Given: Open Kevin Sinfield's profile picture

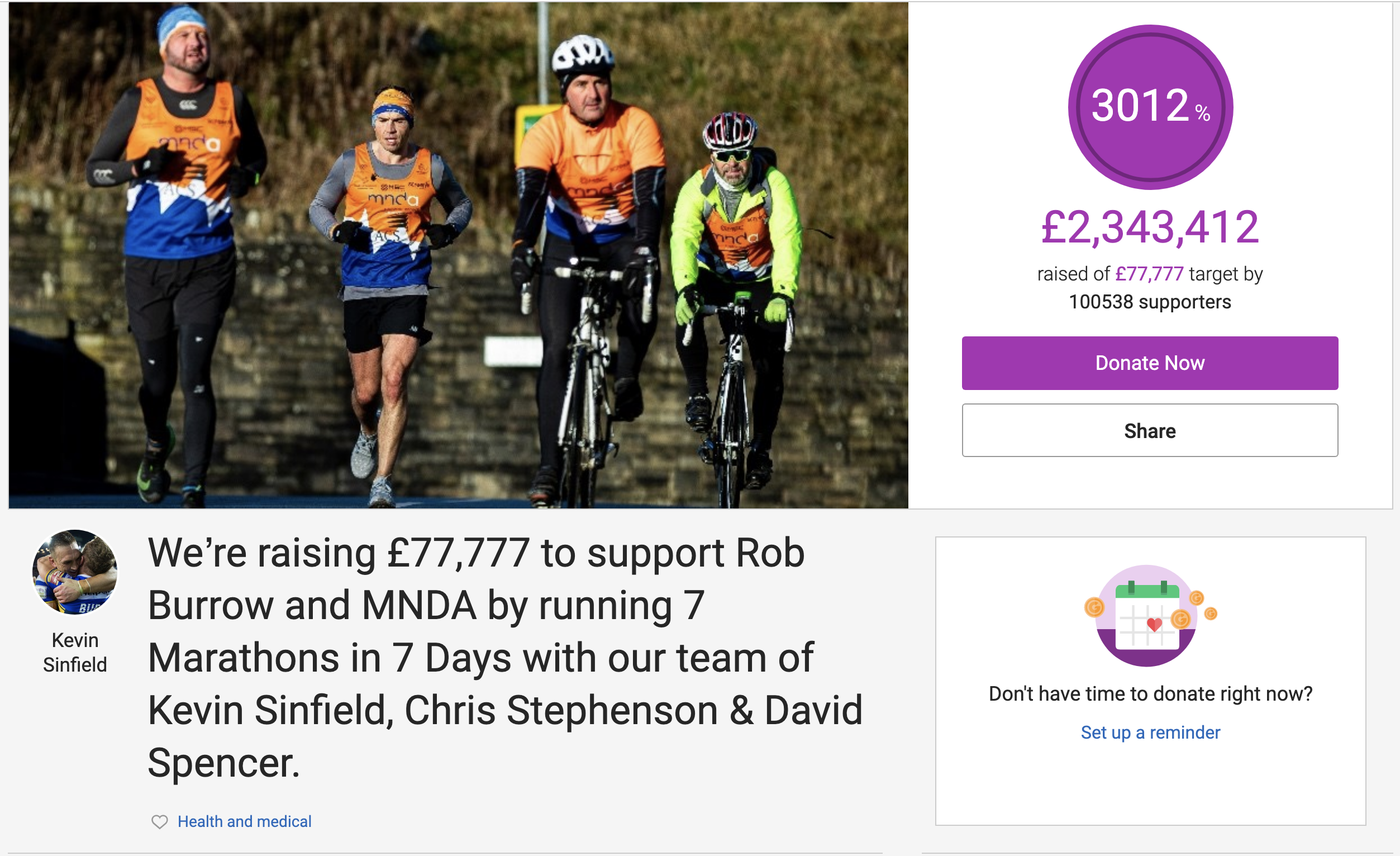Looking at the screenshot, I should click(x=74, y=572).
